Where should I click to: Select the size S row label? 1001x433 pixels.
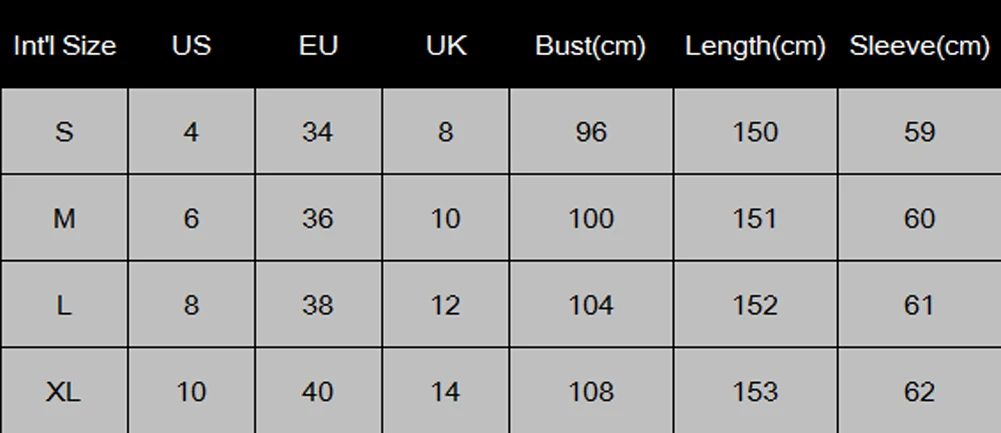pyautogui.click(x=64, y=132)
